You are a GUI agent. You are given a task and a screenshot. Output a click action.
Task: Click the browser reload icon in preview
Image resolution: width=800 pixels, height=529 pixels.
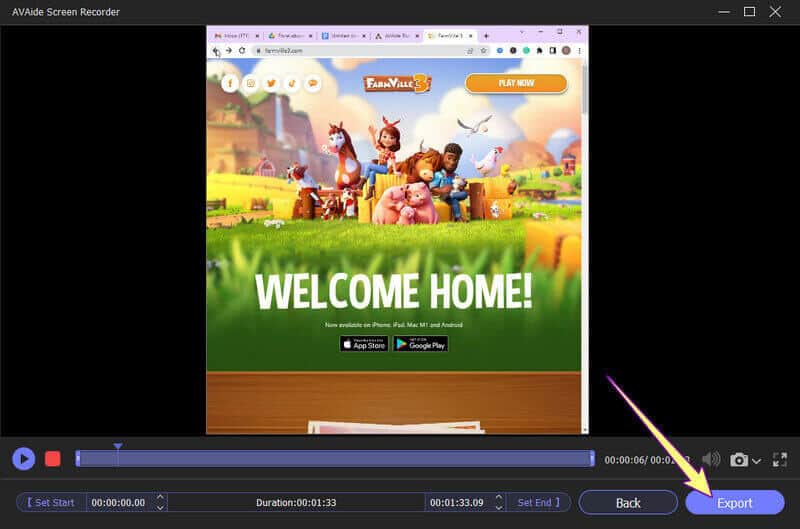[242, 51]
